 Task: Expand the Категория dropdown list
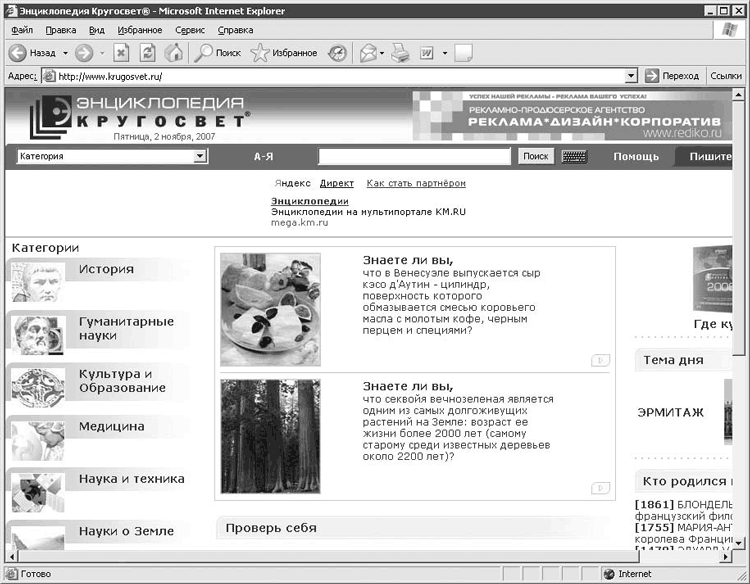coord(200,157)
